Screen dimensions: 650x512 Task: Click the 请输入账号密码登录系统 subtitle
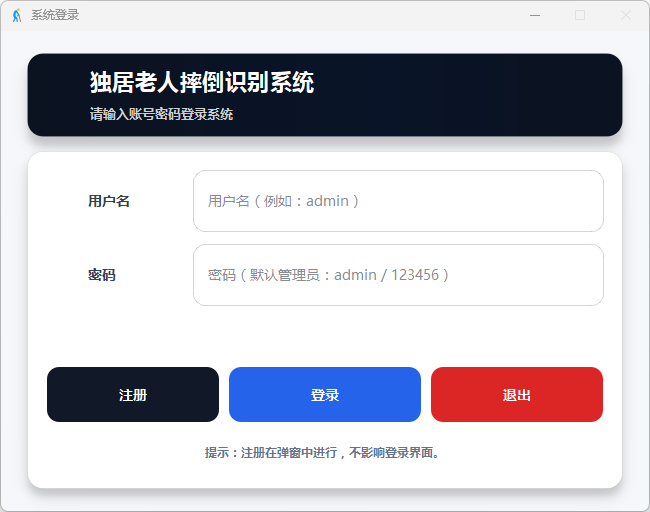161,114
